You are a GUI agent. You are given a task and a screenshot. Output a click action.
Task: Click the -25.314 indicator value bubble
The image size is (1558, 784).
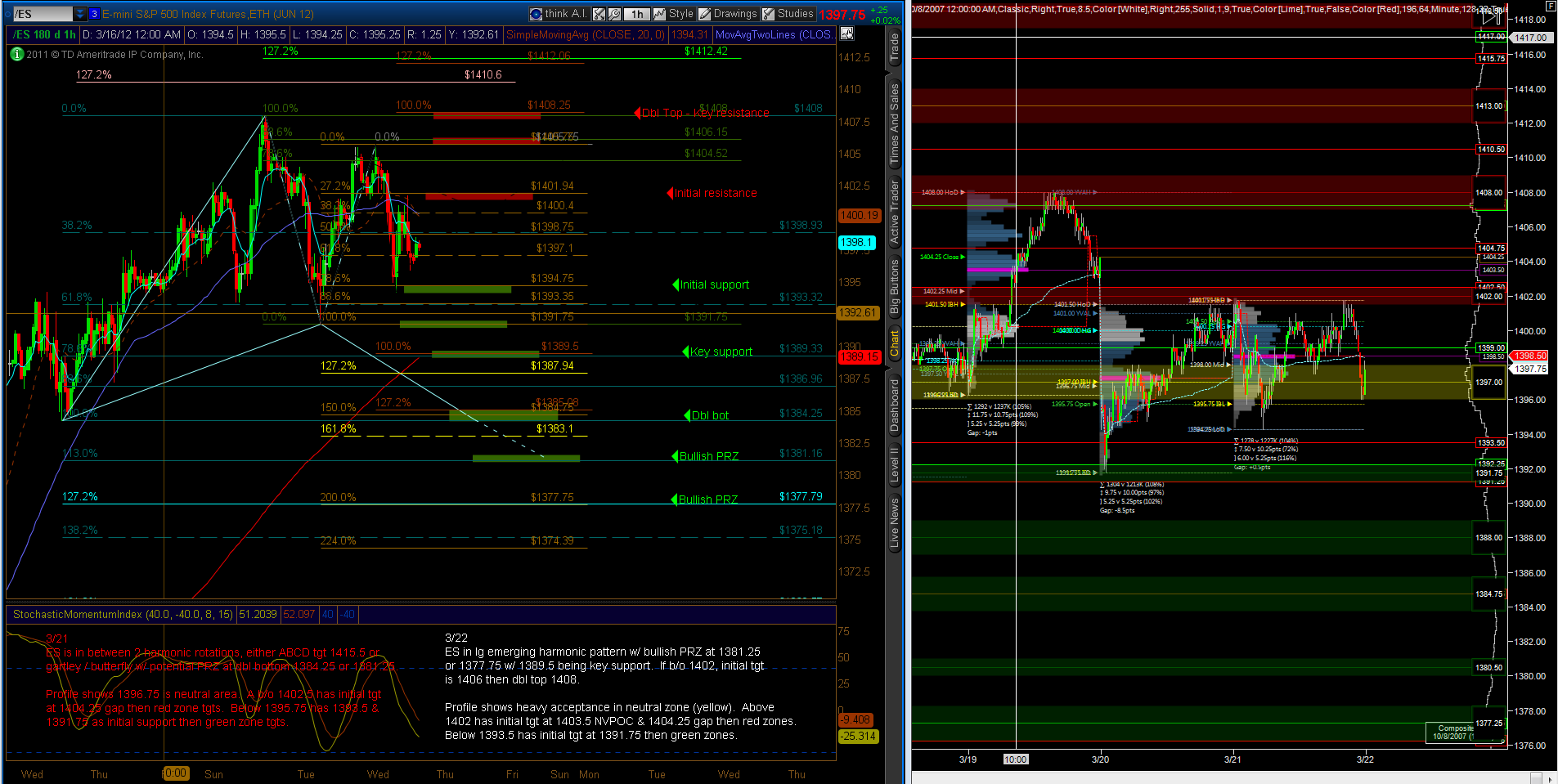pos(859,736)
